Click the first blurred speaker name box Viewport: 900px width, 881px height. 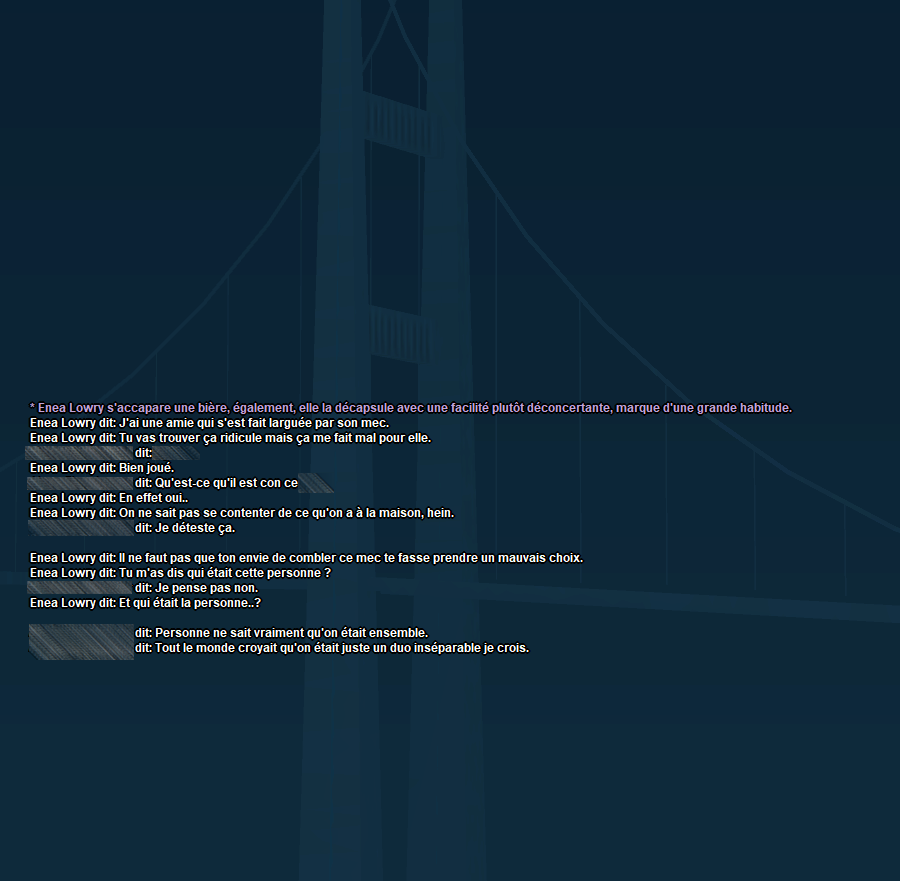coord(80,452)
